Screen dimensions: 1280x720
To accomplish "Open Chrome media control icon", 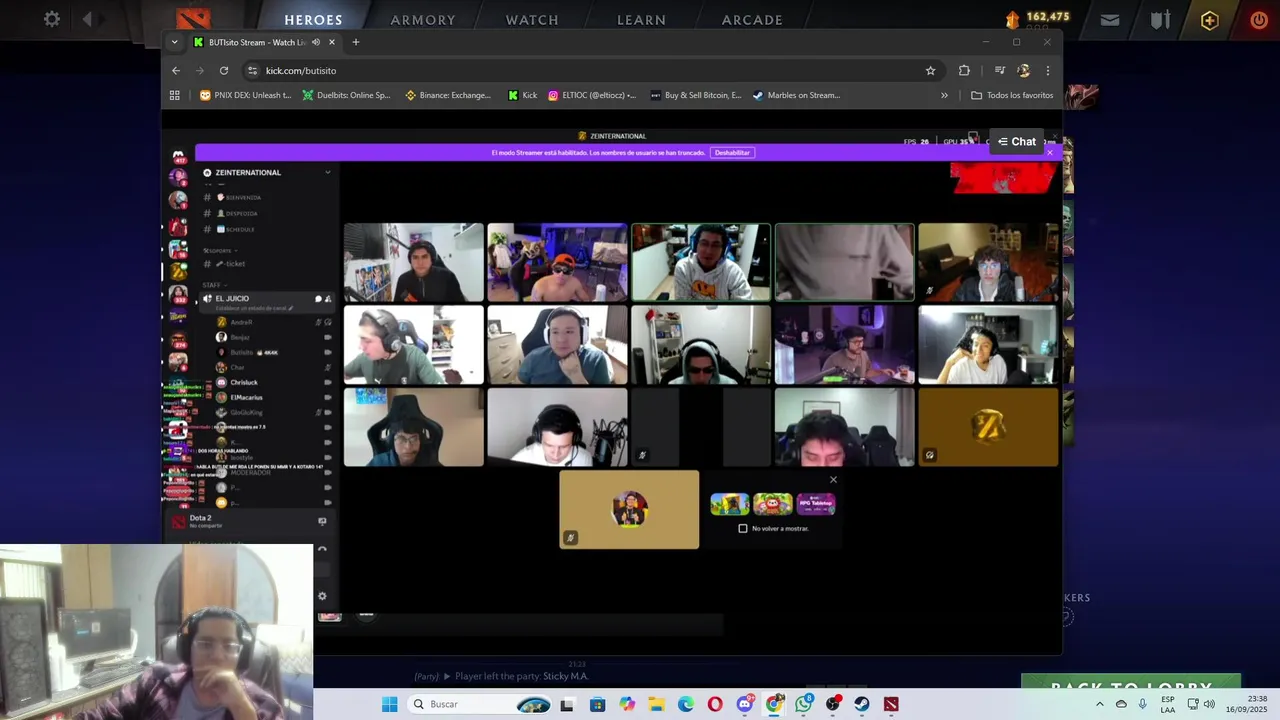I will [x=999, y=70].
